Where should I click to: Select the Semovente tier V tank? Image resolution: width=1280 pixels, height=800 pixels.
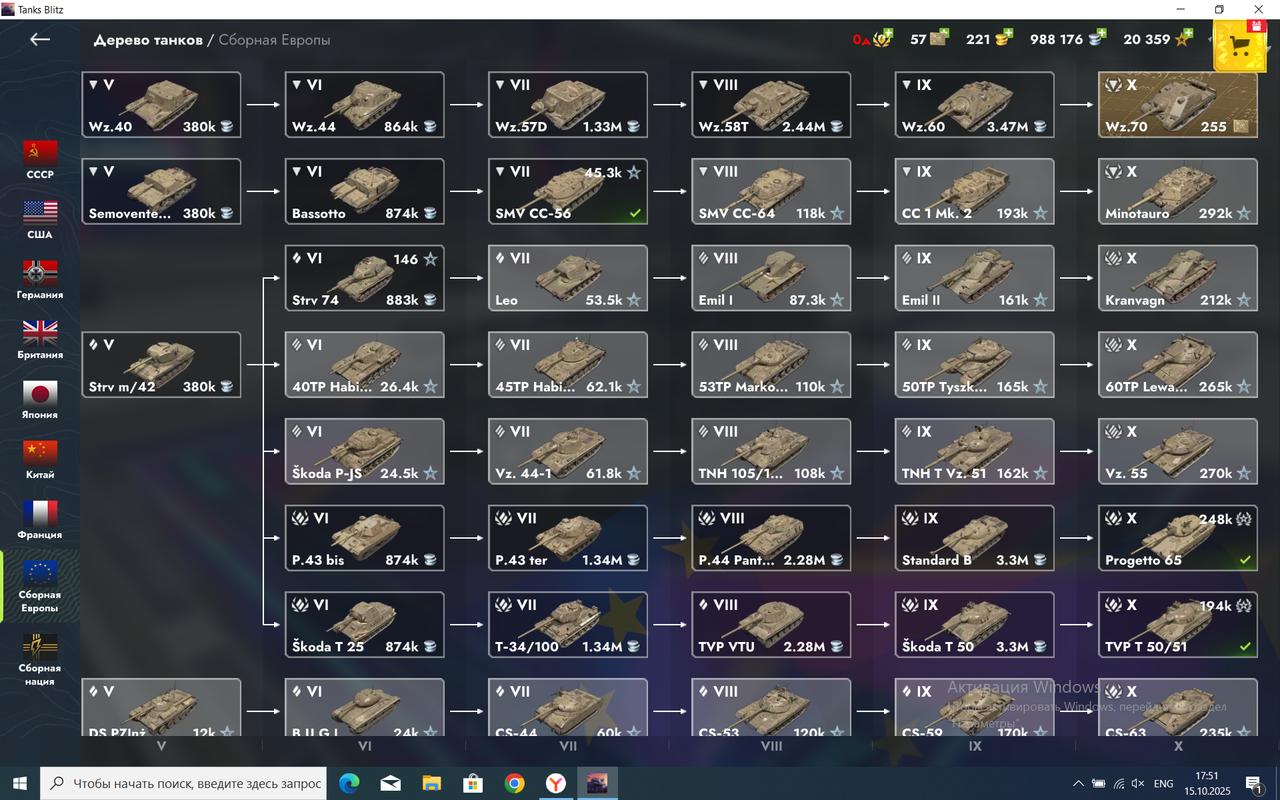(x=161, y=191)
